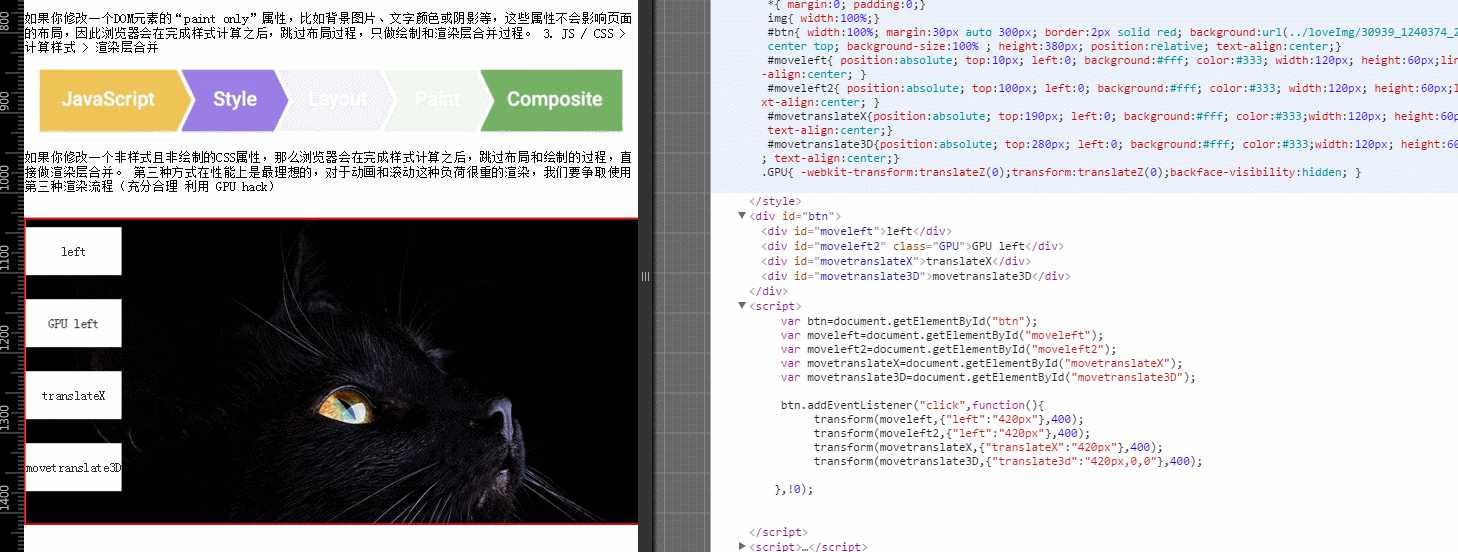Click the "GPU left" white box
Viewport: 1458px width, 552px height.
click(73, 323)
